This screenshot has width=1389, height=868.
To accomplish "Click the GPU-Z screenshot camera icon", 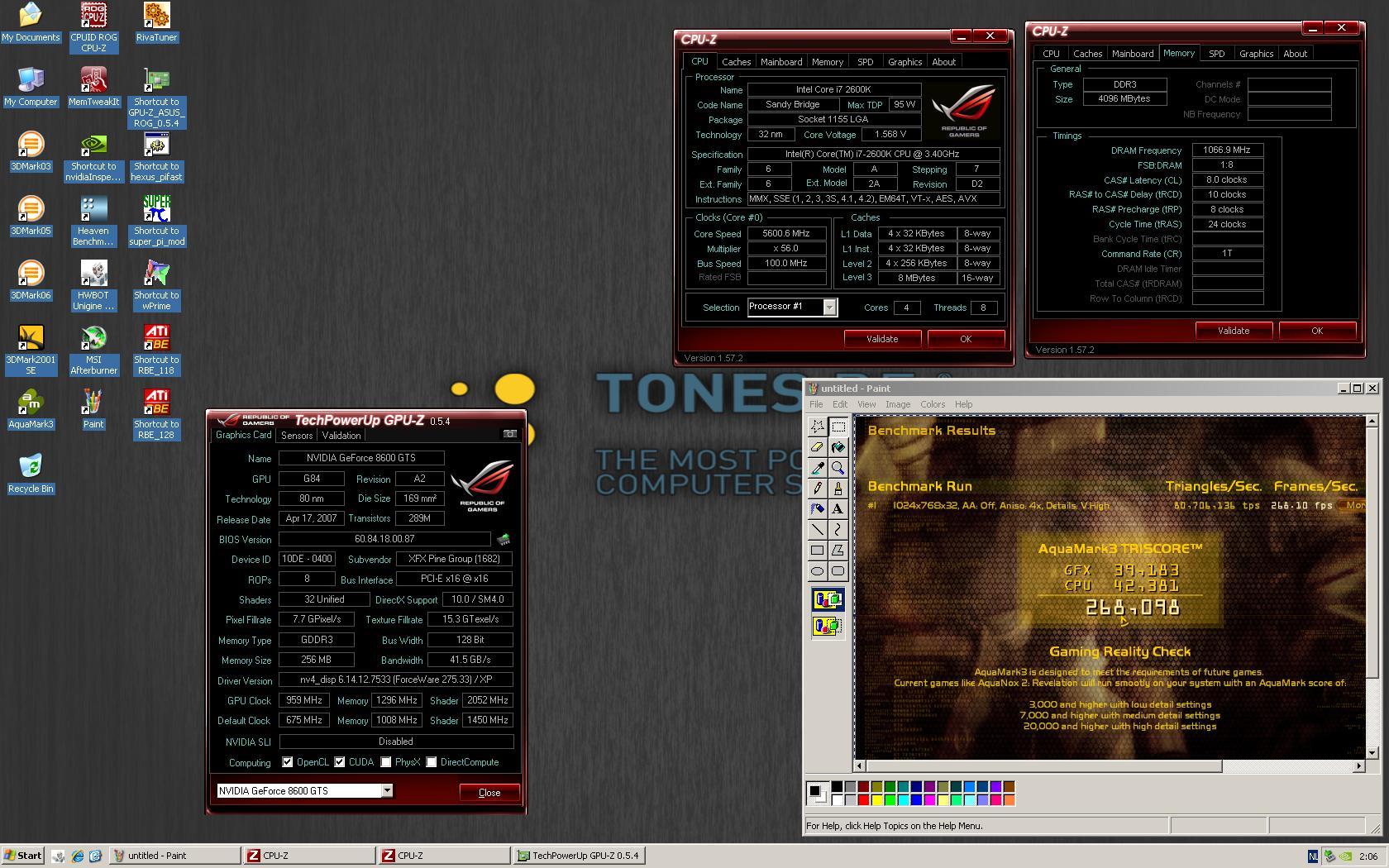I will tap(510, 433).
